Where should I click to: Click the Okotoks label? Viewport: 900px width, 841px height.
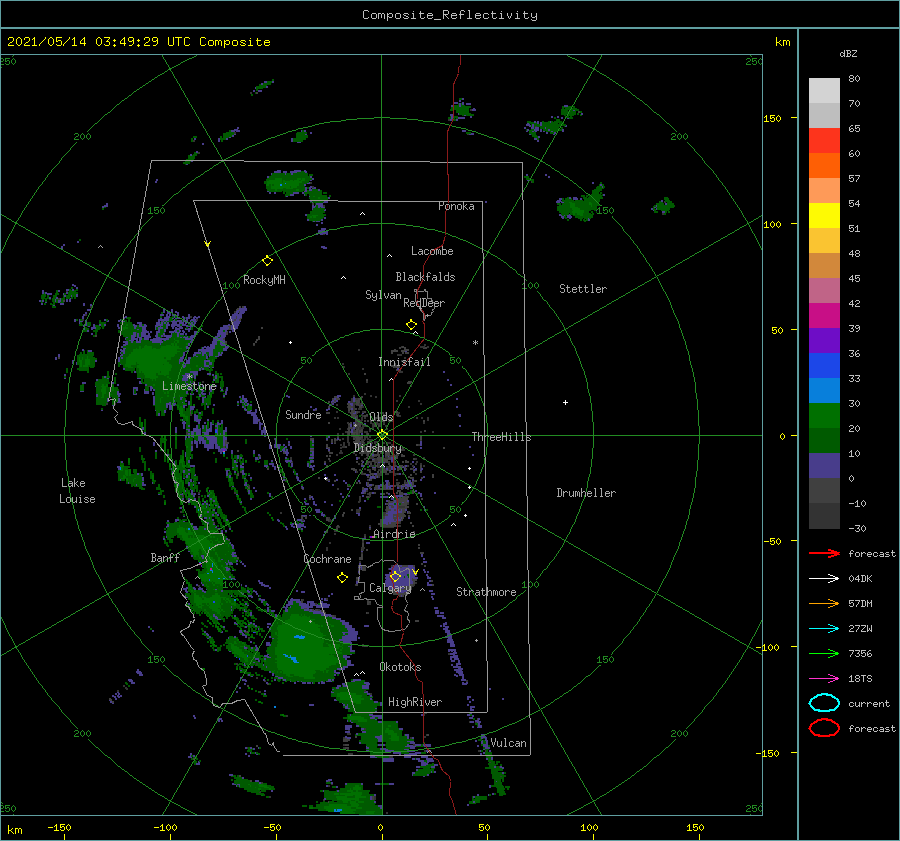coord(400,667)
